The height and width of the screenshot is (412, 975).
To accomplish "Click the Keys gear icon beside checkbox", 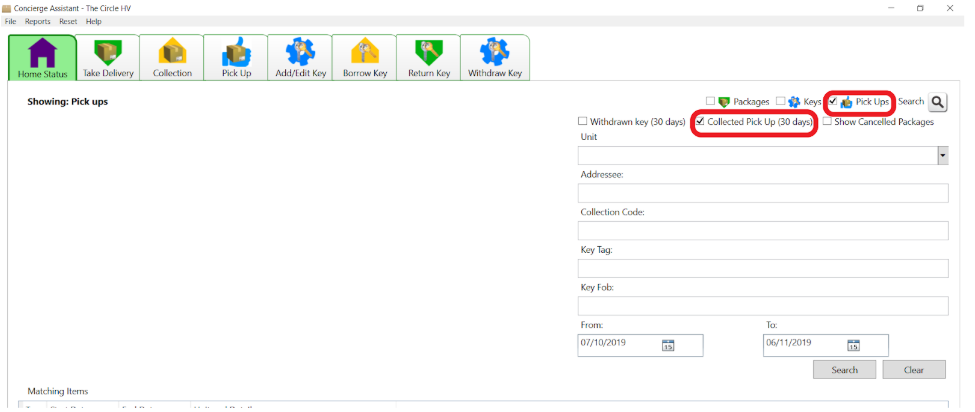I will [x=793, y=102].
